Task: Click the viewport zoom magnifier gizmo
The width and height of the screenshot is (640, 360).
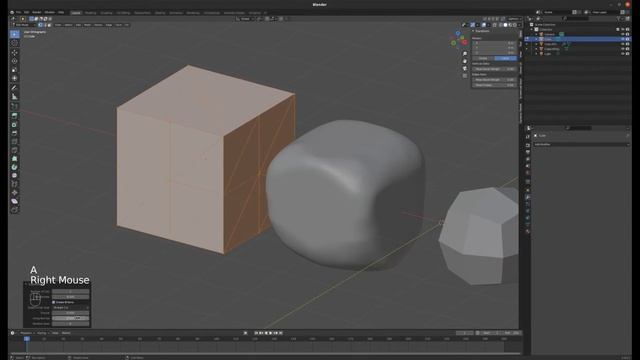Action: (x=465, y=53)
